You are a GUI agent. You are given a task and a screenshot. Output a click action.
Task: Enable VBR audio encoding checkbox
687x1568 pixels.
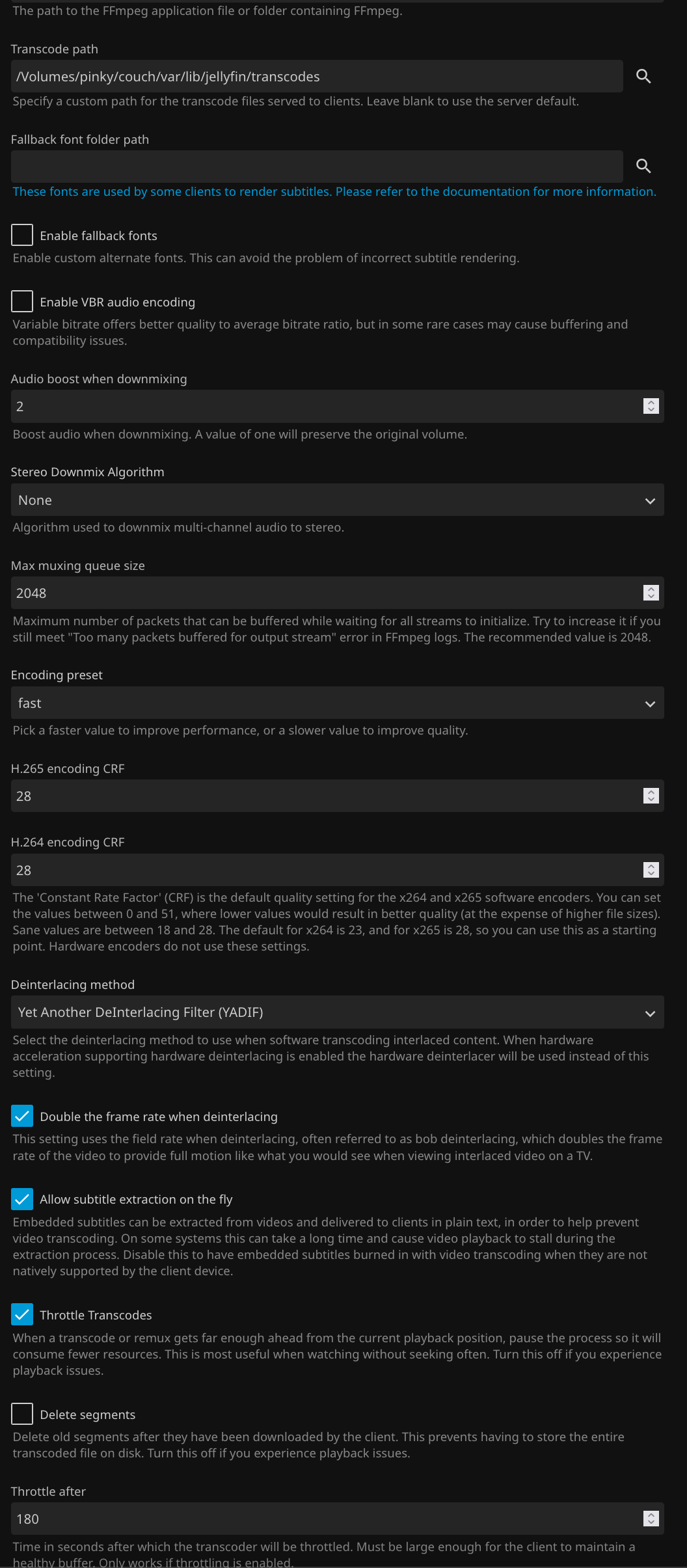(22, 301)
